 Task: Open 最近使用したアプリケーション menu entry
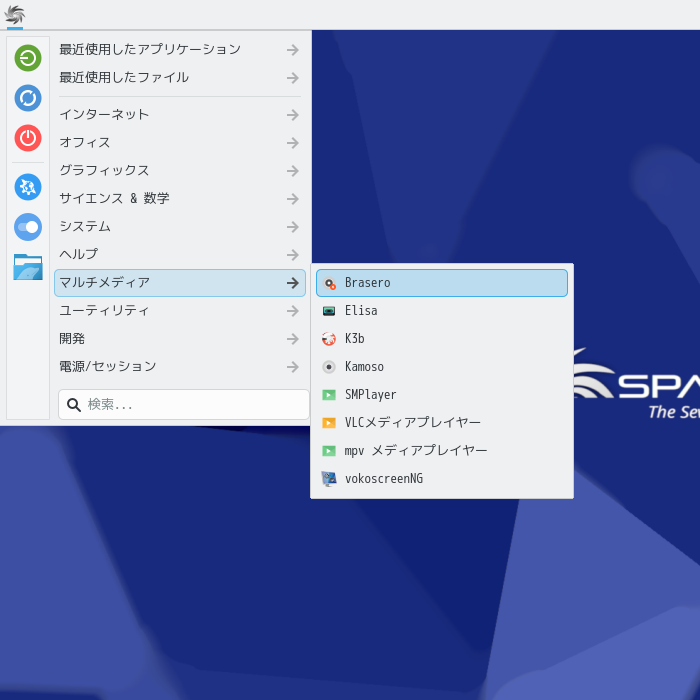pos(180,50)
